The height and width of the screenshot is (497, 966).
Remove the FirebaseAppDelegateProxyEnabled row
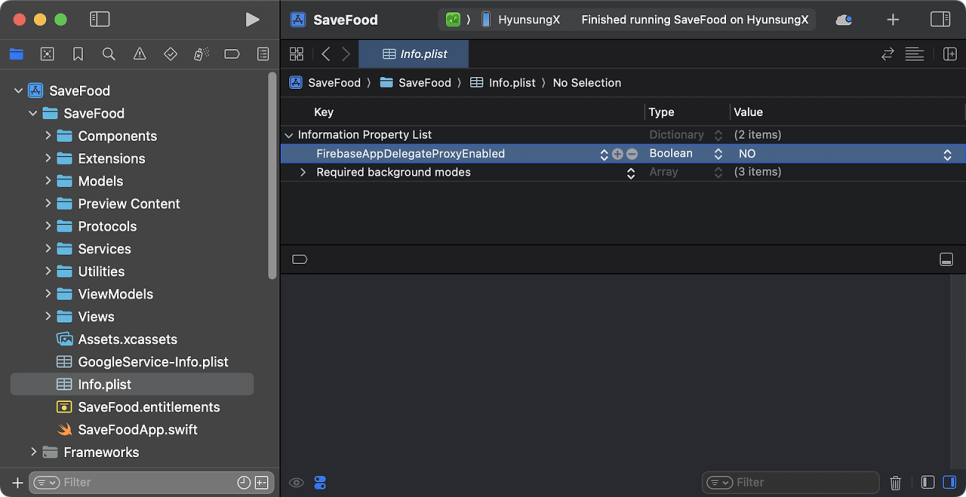[x=631, y=154]
